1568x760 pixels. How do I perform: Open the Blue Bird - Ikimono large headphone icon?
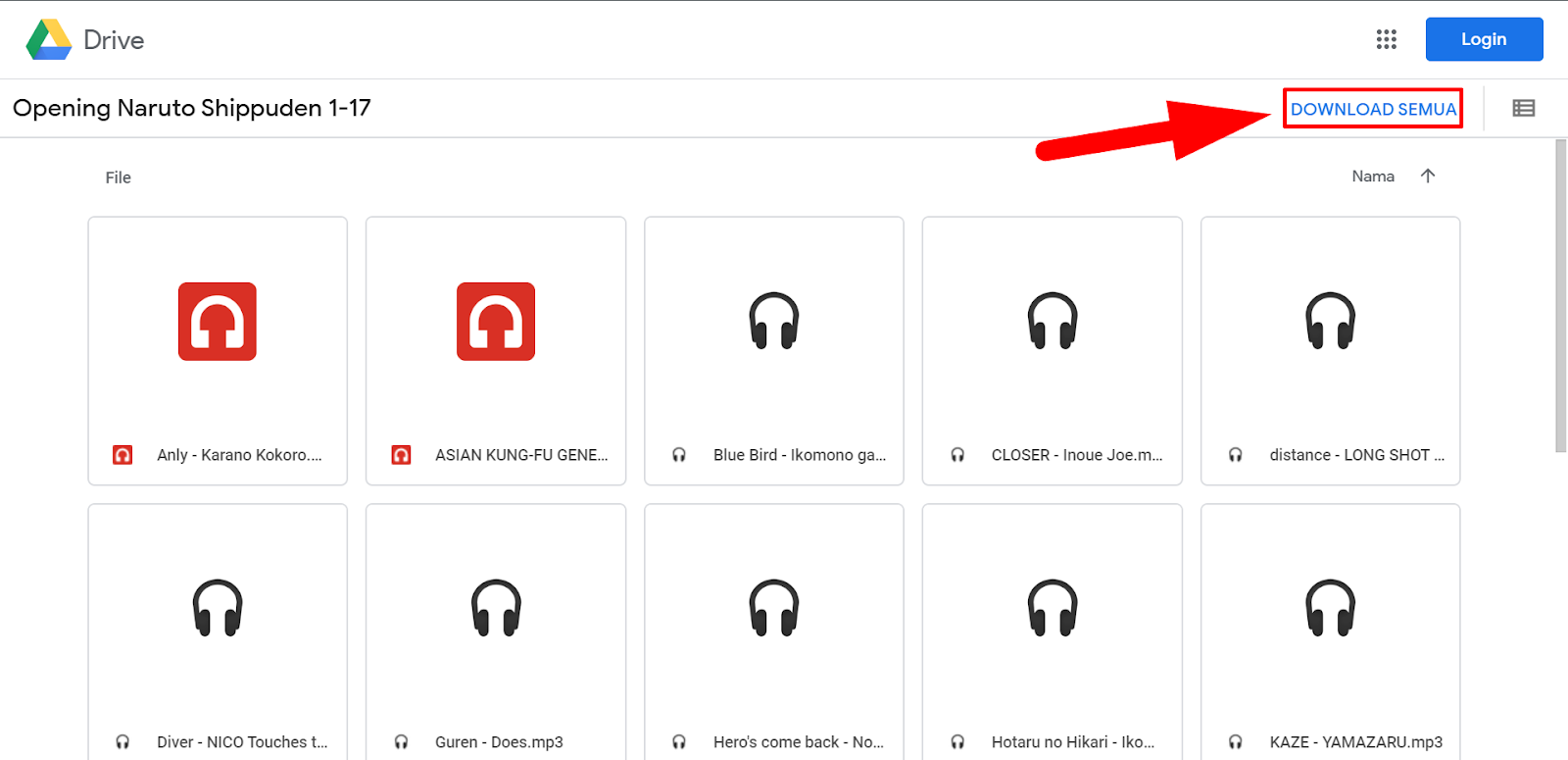[x=774, y=321]
